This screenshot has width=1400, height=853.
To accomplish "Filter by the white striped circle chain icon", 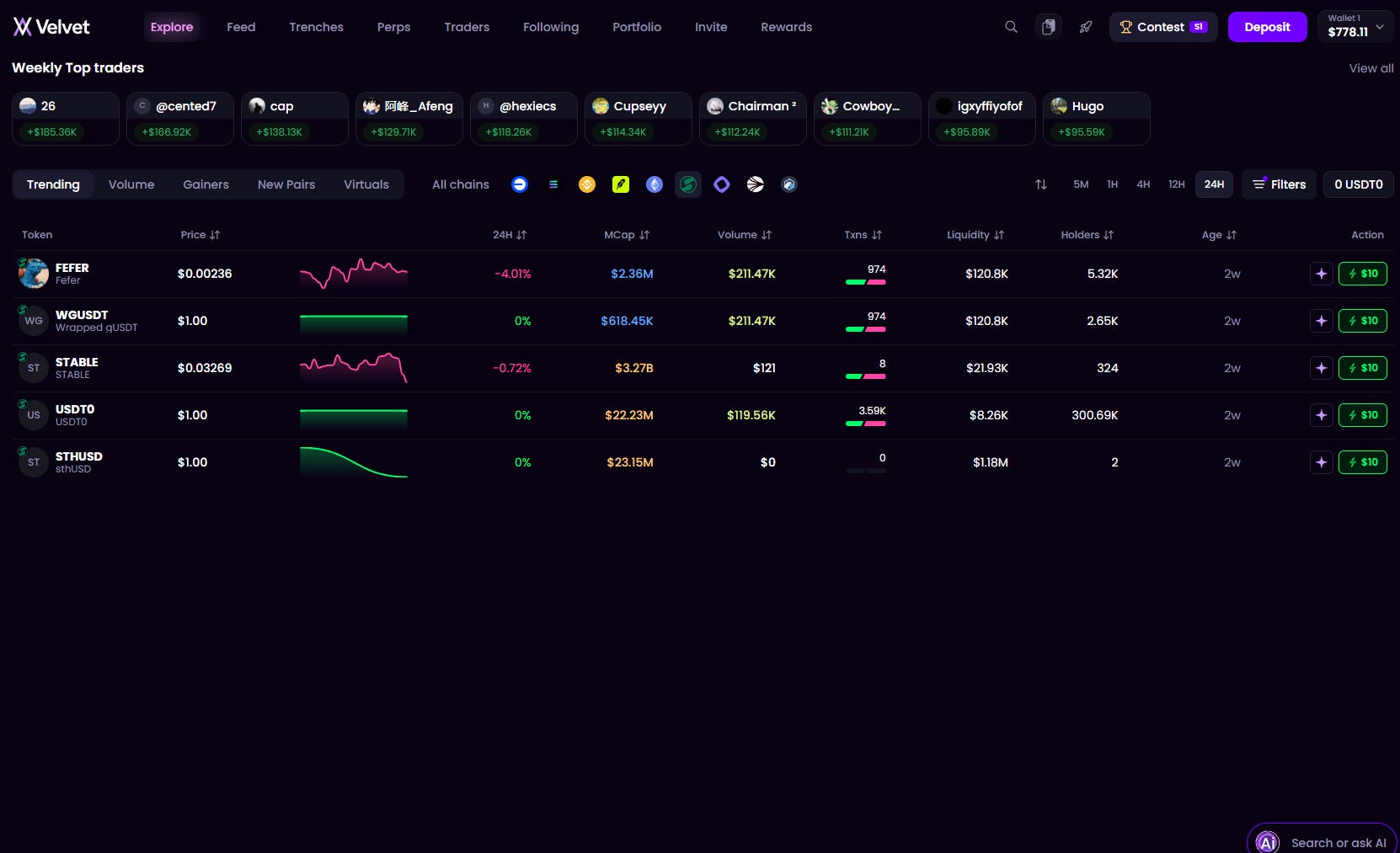I will coord(756,184).
